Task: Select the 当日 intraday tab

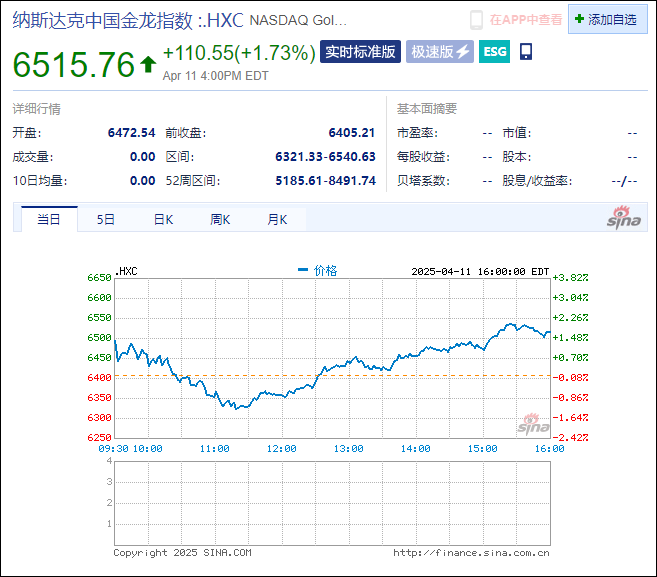Action: tap(49, 219)
